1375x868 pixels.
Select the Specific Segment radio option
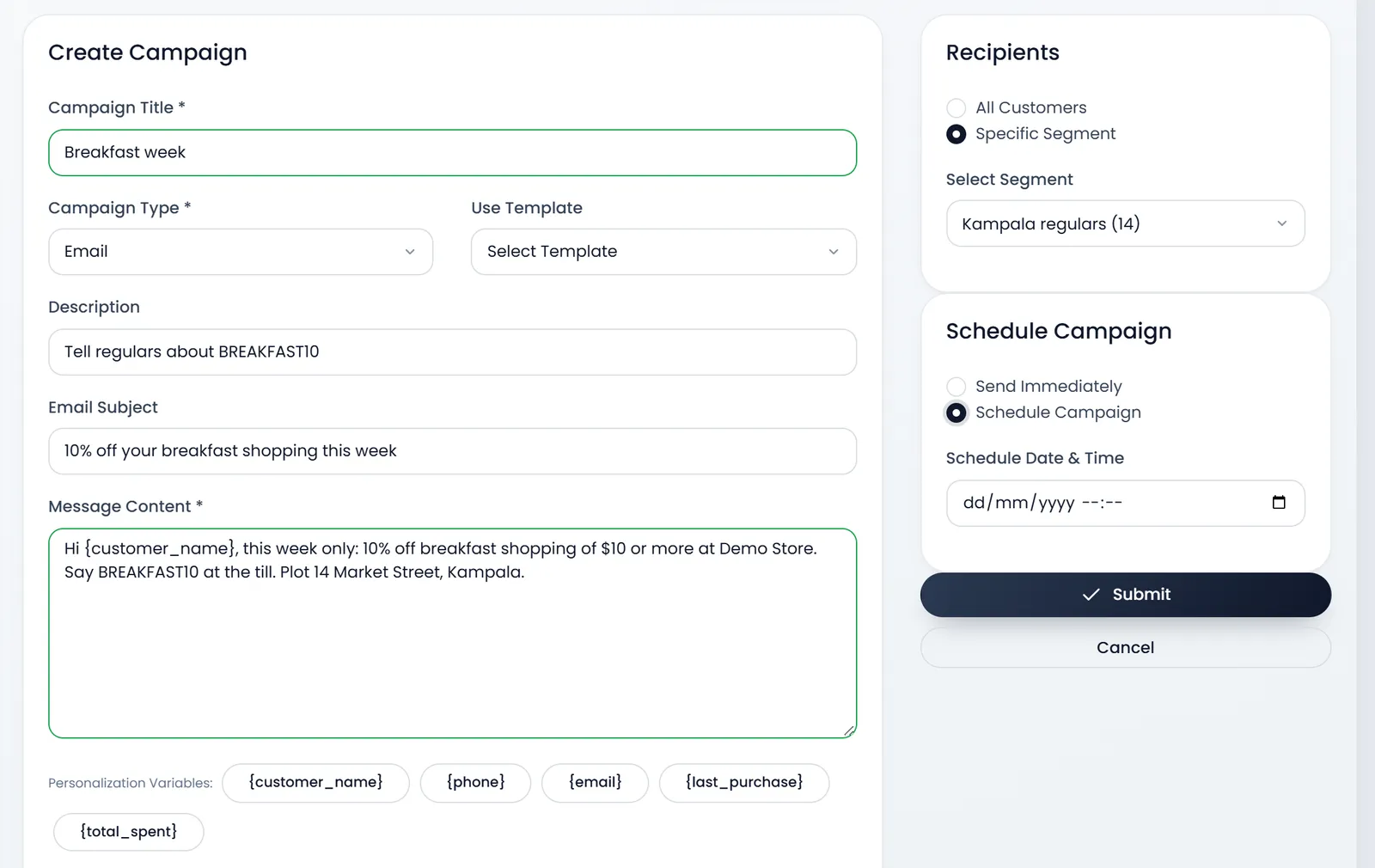pyautogui.click(x=956, y=134)
